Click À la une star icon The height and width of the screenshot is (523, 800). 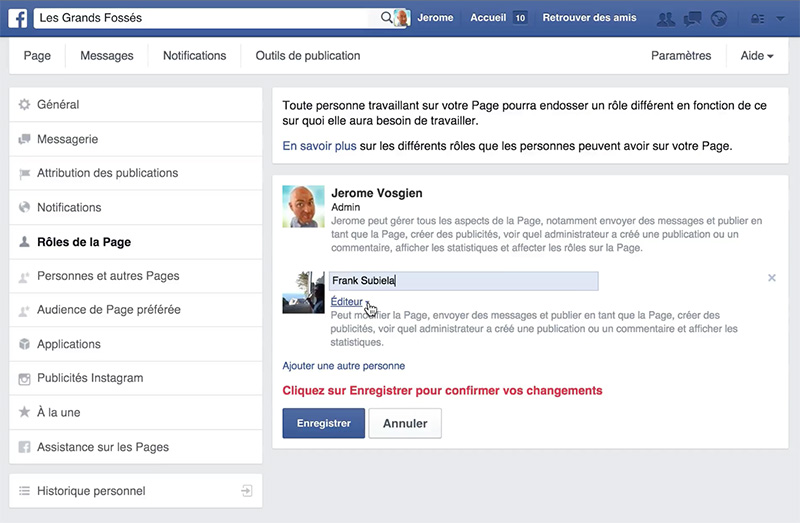(x=24, y=412)
